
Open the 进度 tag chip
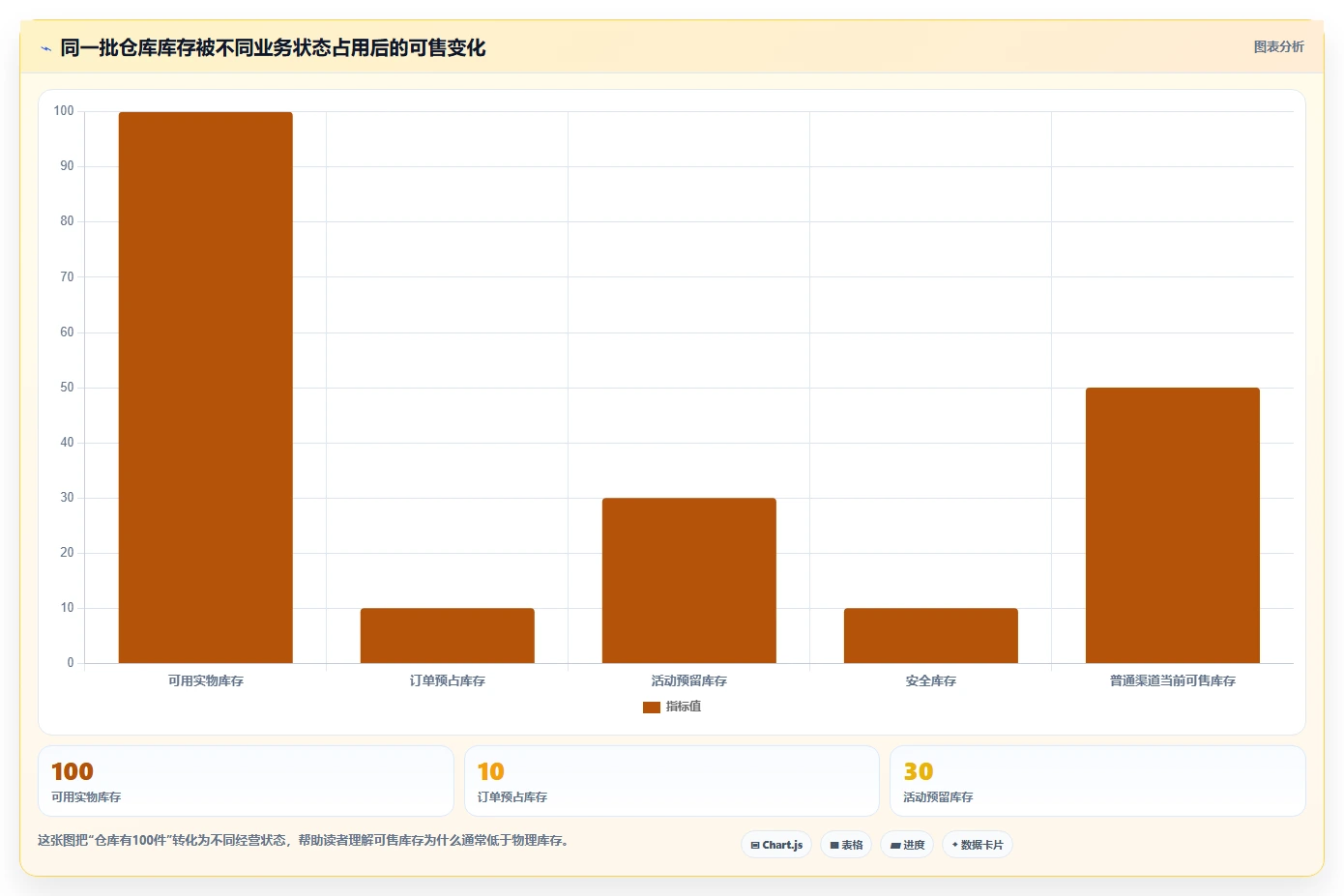pyautogui.click(x=907, y=845)
